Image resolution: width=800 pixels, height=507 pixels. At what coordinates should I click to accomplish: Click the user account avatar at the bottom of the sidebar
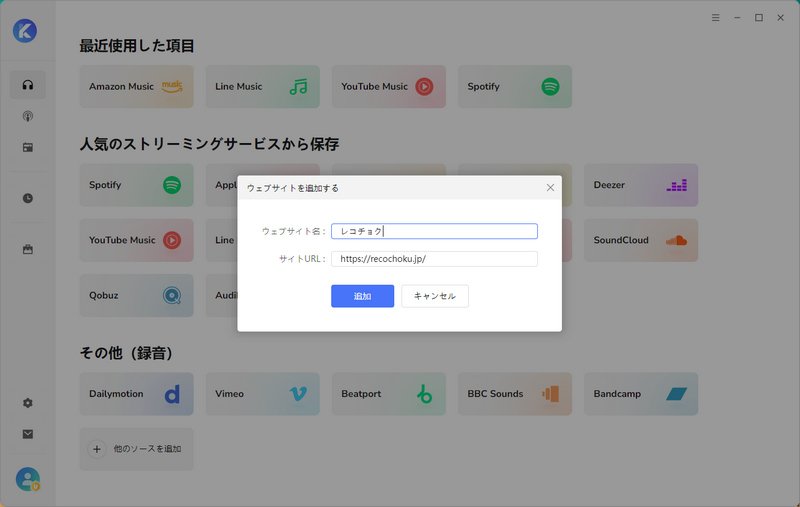[28, 479]
